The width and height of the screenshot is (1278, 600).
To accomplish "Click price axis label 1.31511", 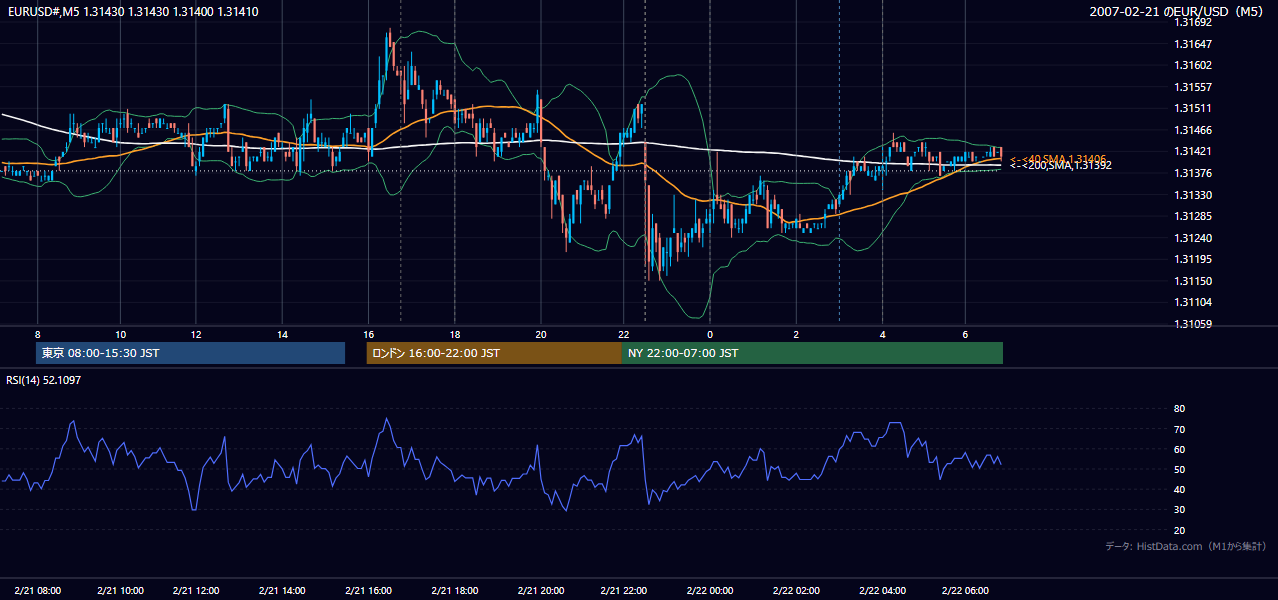I will point(1193,108).
